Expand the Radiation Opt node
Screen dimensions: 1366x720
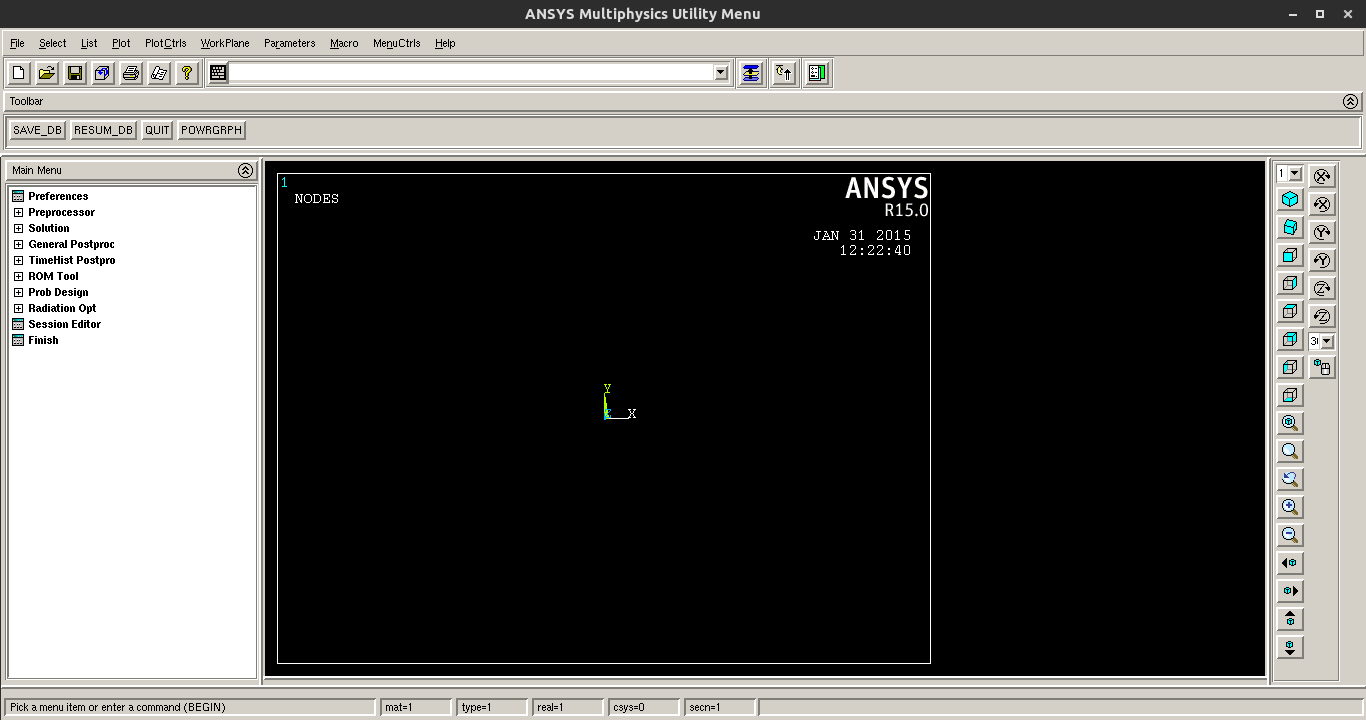coord(18,308)
